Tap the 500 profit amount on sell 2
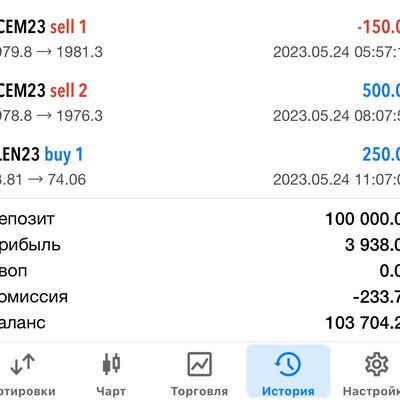 click(381, 91)
